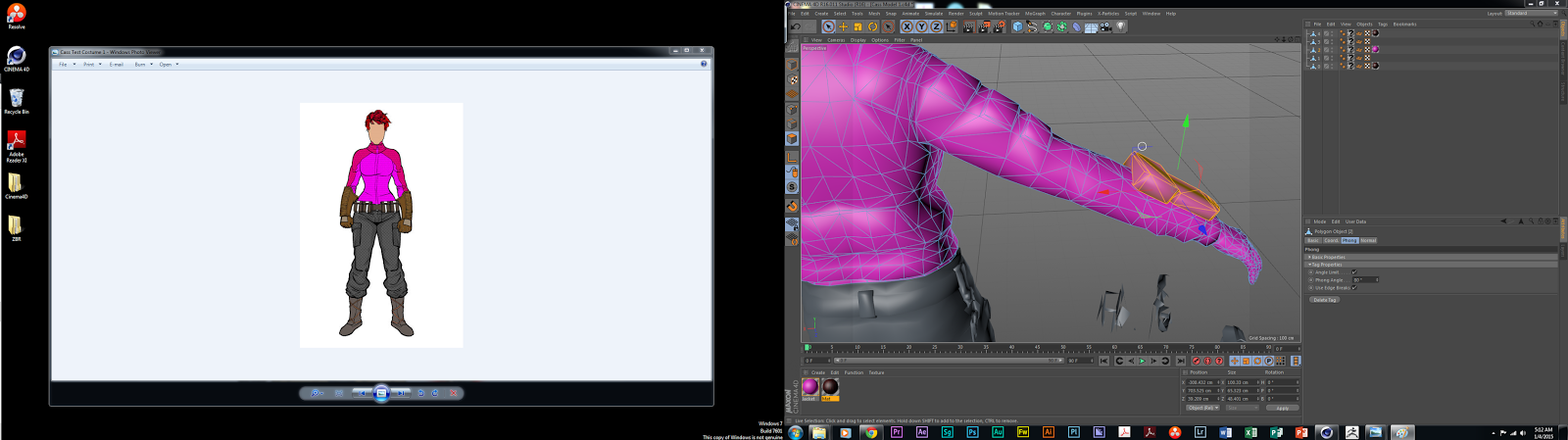Open Google Chrome from the taskbar

coord(870,432)
